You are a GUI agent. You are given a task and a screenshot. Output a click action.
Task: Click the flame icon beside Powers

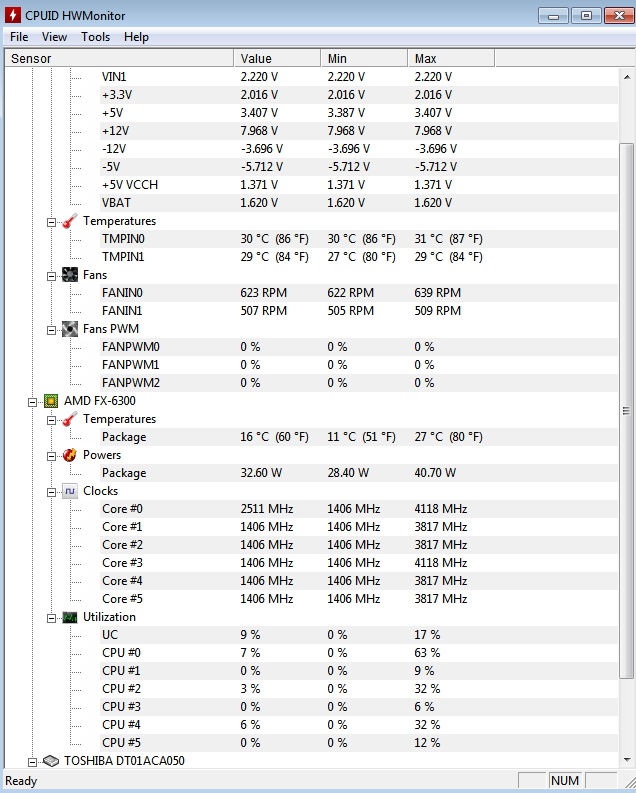(70, 455)
